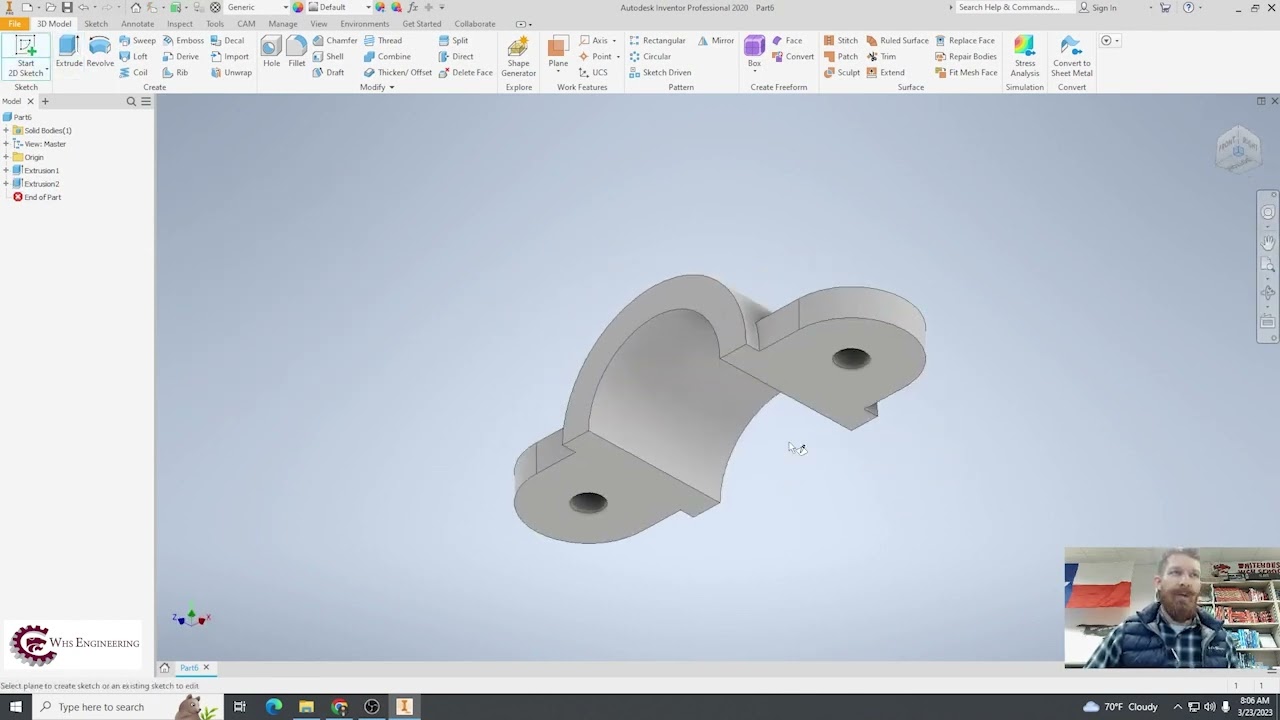This screenshot has width=1280, height=720.
Task: Click the Windows search box
Action: pyautogui.click(x=128, y=707)
